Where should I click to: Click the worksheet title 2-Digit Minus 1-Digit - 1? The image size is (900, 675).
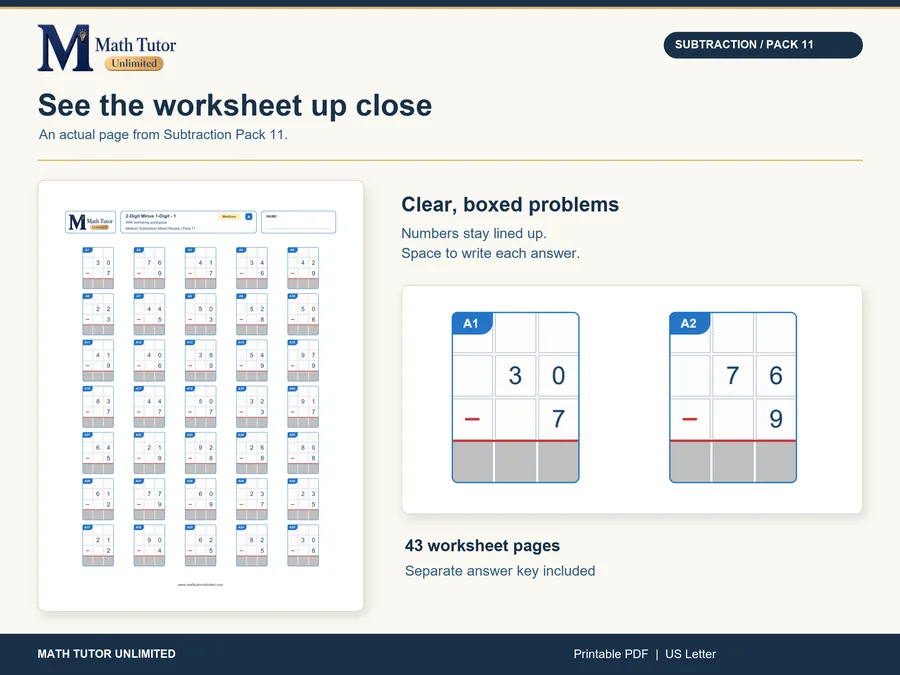(x=150, y=216)
